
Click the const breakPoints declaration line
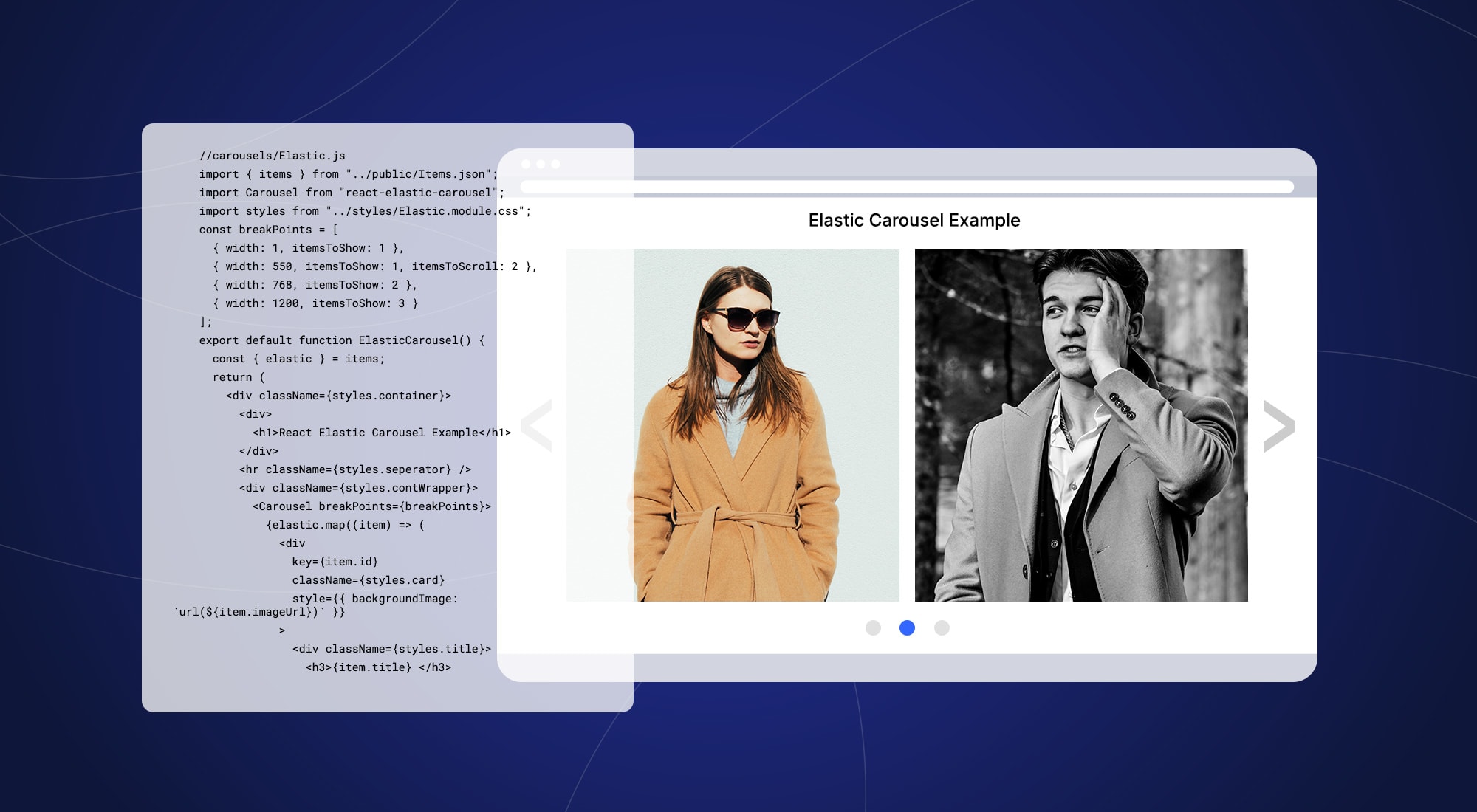(268, 230)
